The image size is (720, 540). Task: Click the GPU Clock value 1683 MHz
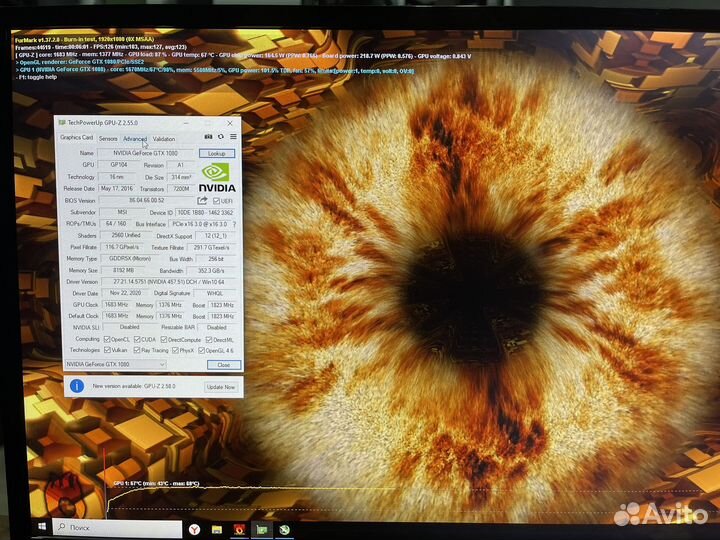pos(116,304)
